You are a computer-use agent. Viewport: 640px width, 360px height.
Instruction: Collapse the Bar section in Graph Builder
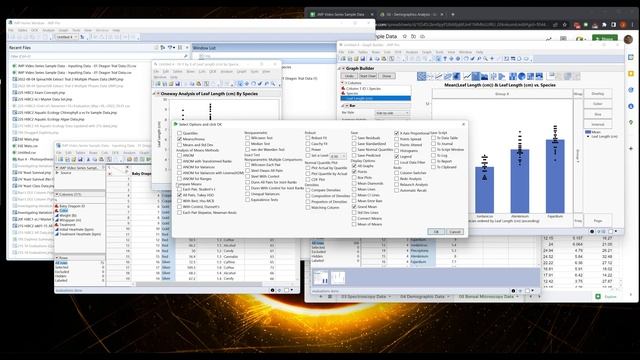pyautogui.click(x=343, y=106)
